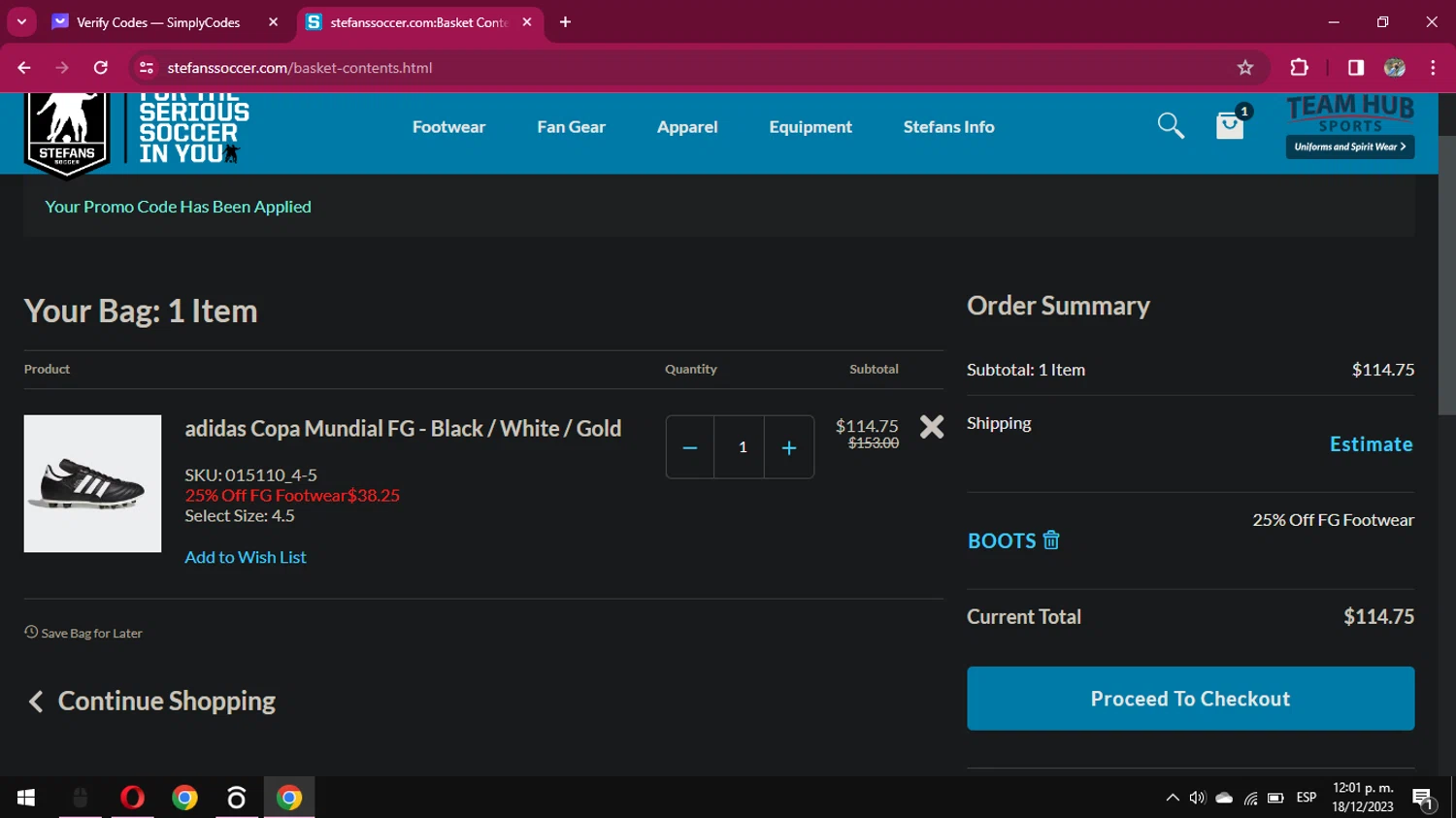The height and width of the screenshot is (818, 1456).
Task: Open the Equipment menu
Action: [811, 127]
